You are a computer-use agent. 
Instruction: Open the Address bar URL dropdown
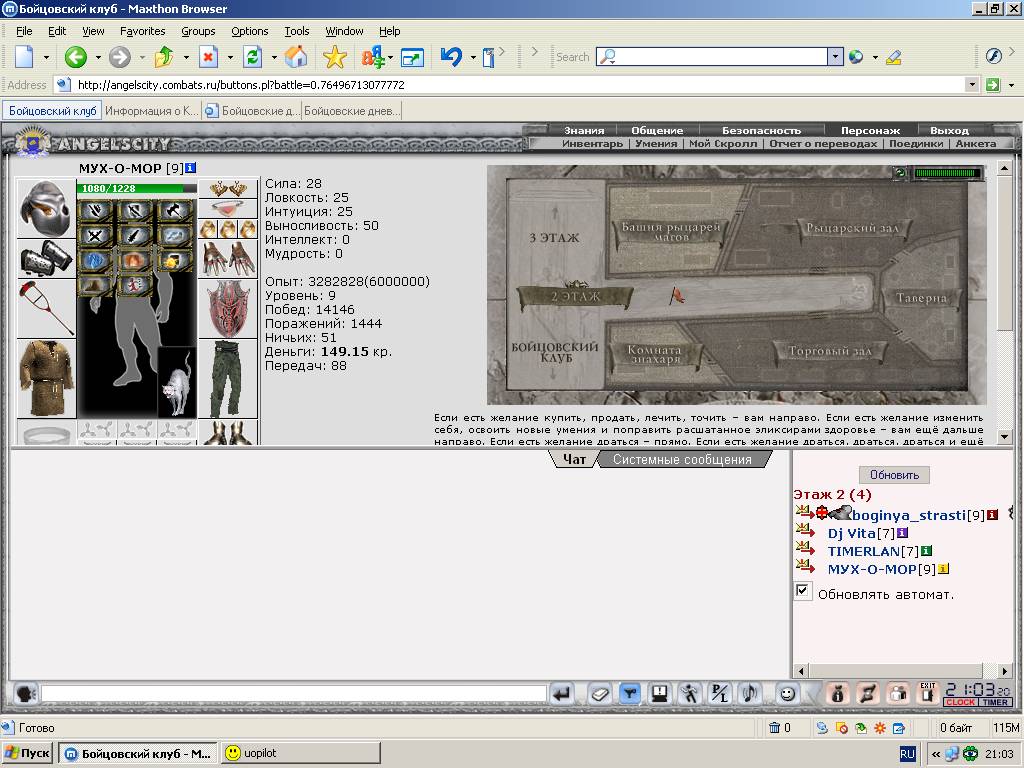972,85
